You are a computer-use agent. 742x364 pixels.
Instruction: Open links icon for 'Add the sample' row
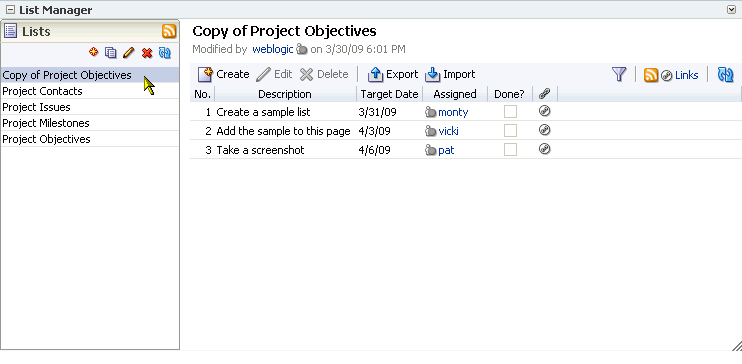(x=545, y=130)
